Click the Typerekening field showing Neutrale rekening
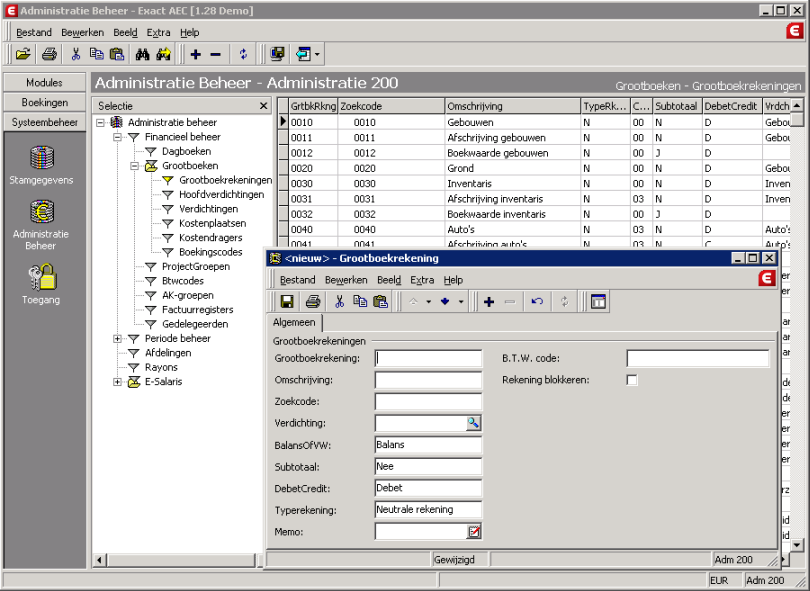Screen dimensions: 810x591 [428, 510]
